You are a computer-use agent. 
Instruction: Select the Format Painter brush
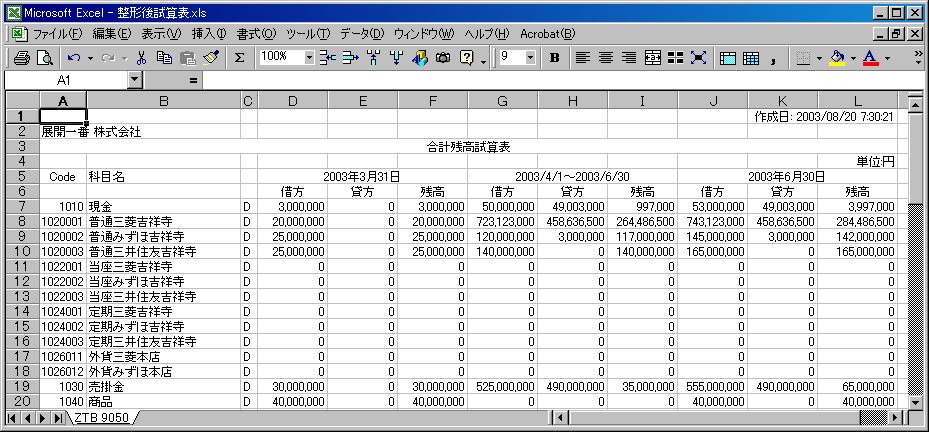[210, 57]
